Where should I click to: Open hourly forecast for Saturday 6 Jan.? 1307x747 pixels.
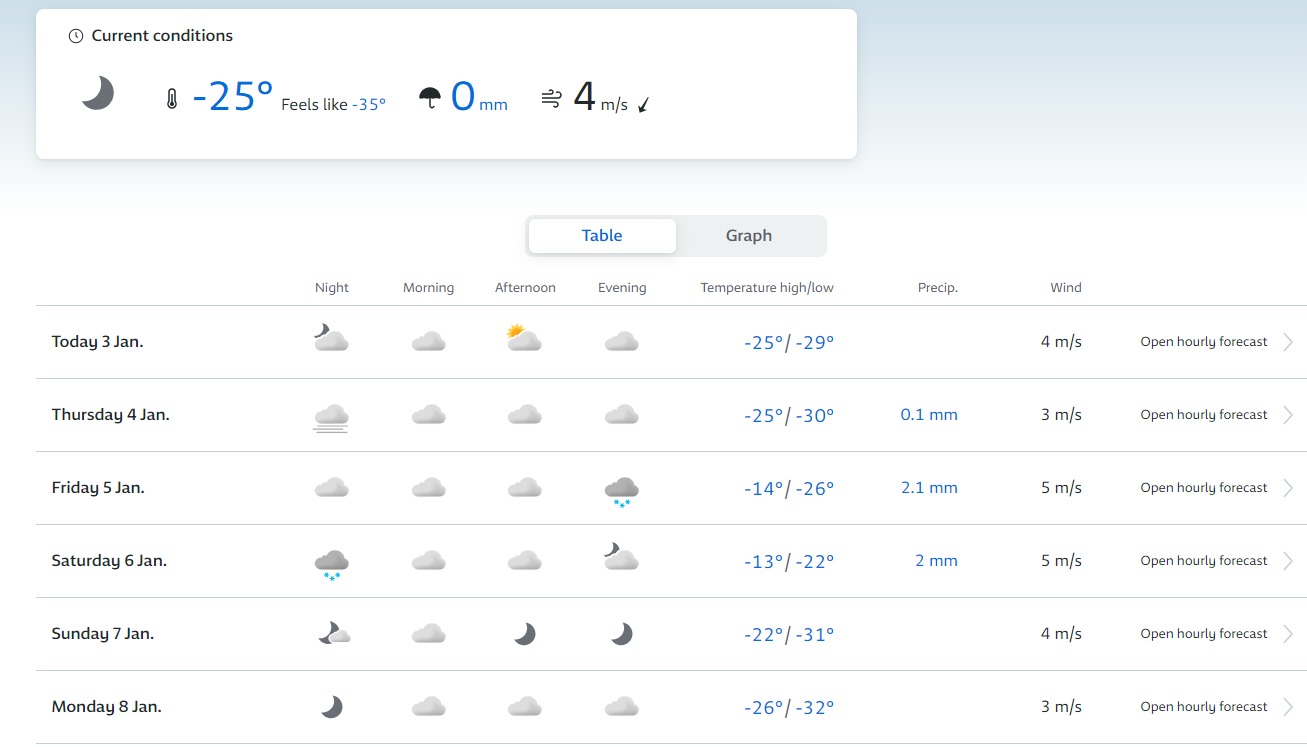coord(1204,561)
